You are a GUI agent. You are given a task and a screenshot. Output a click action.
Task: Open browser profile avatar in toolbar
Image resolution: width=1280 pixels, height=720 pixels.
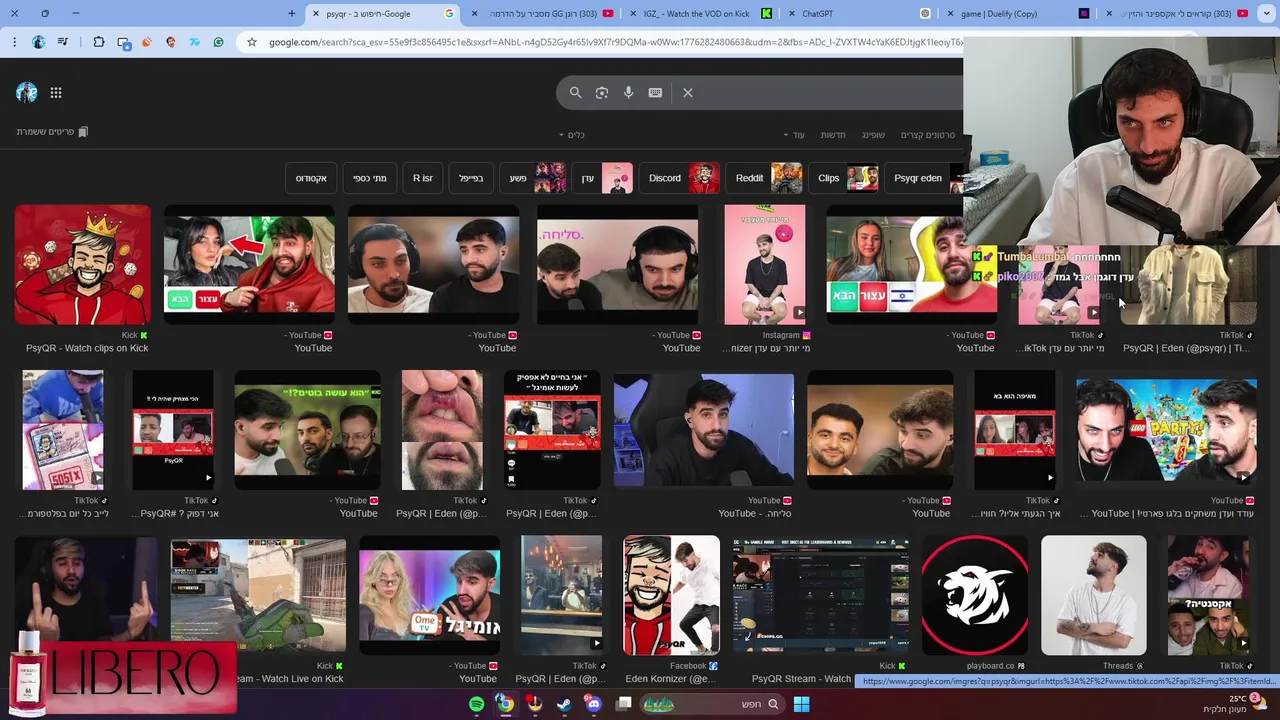click(39, 42)
